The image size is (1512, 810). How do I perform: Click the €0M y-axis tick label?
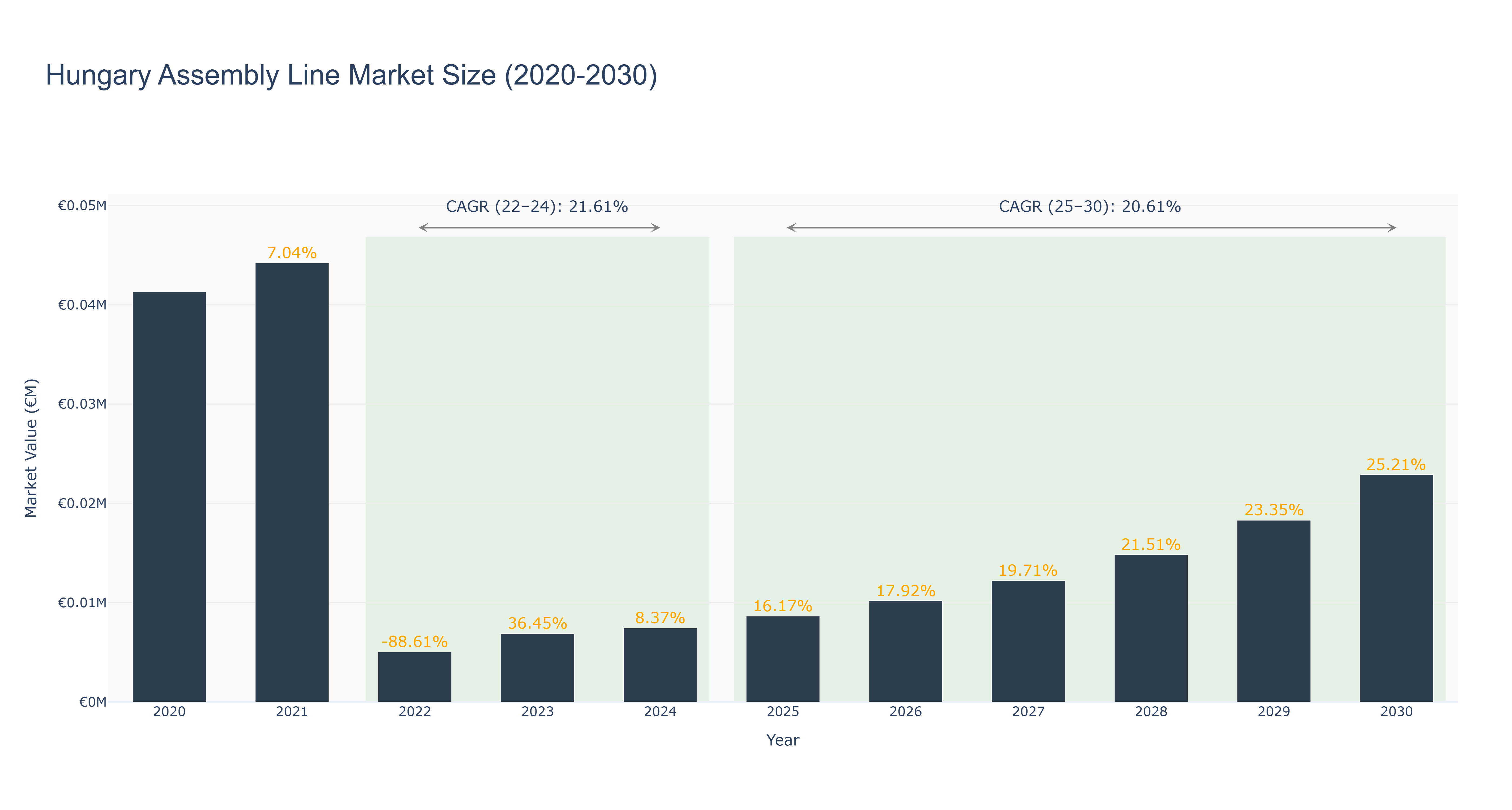93,702
